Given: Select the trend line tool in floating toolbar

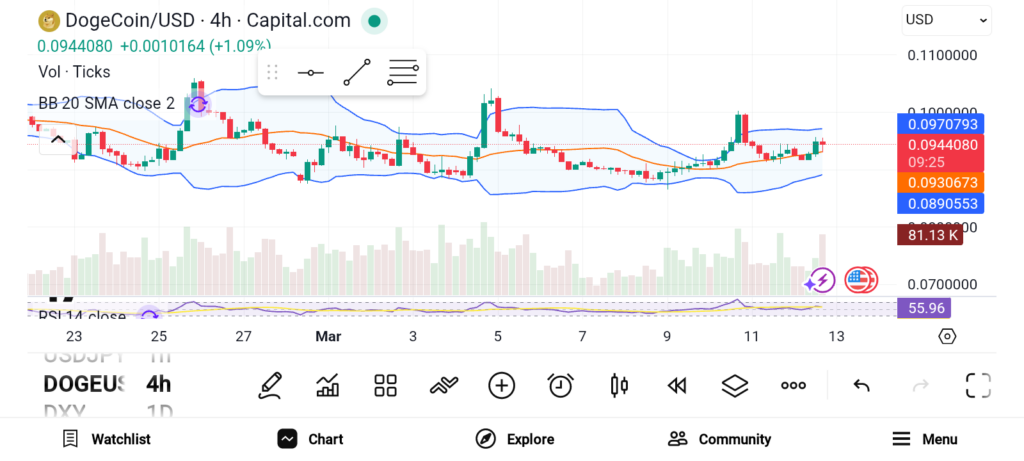Looking at the screenshot, I should tap(356, 72).
